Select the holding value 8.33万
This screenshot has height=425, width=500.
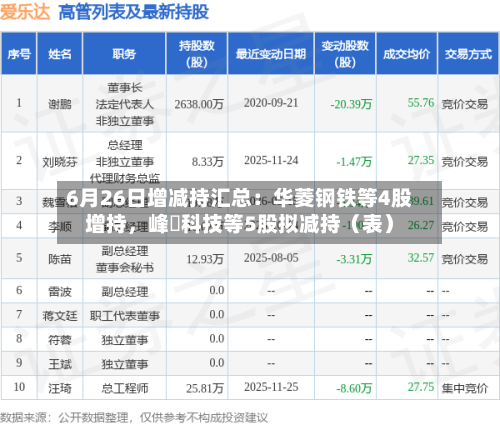[208, 162]
